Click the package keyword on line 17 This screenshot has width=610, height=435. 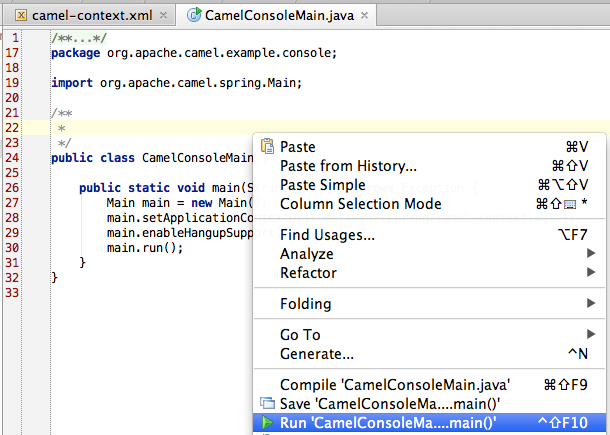75,53
